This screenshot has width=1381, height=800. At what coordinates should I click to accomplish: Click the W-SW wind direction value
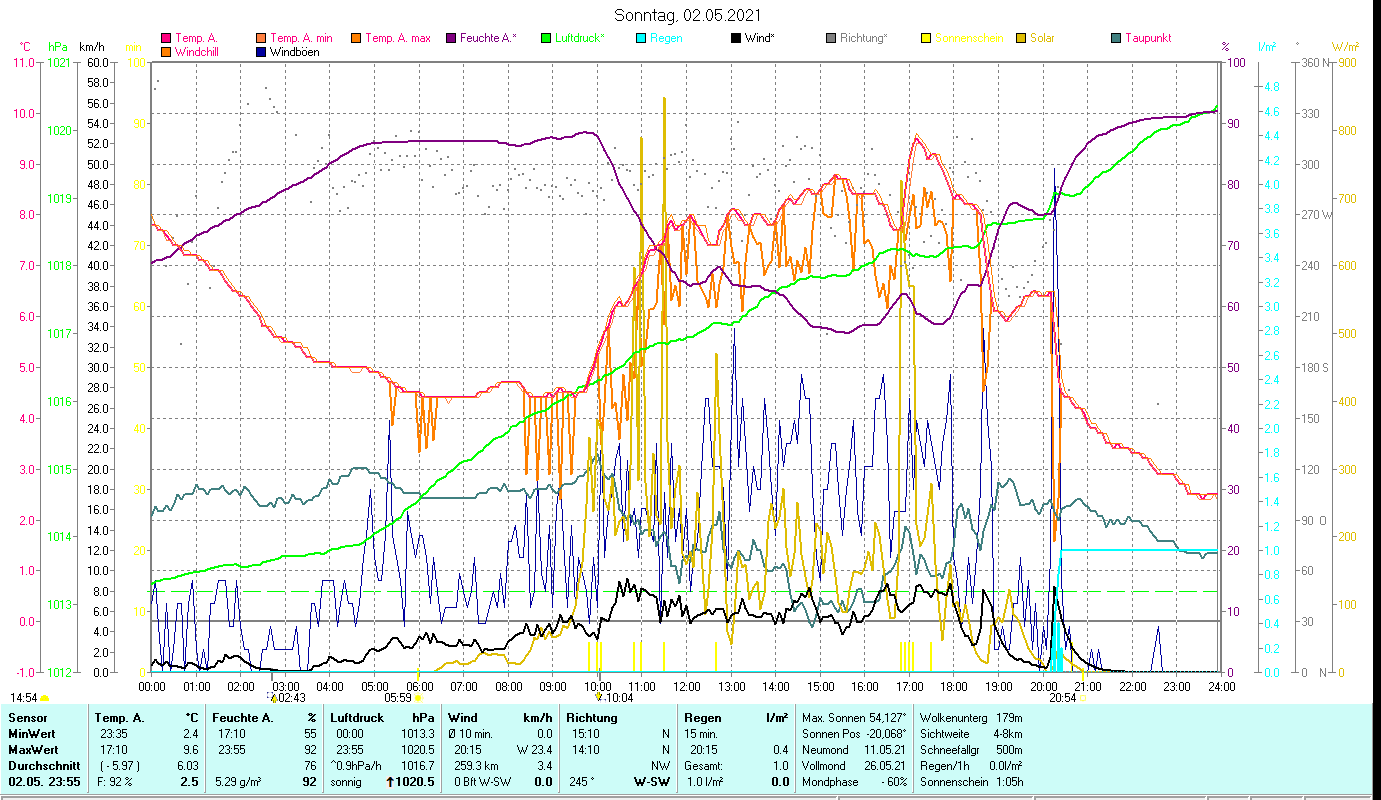click(653, 782)
